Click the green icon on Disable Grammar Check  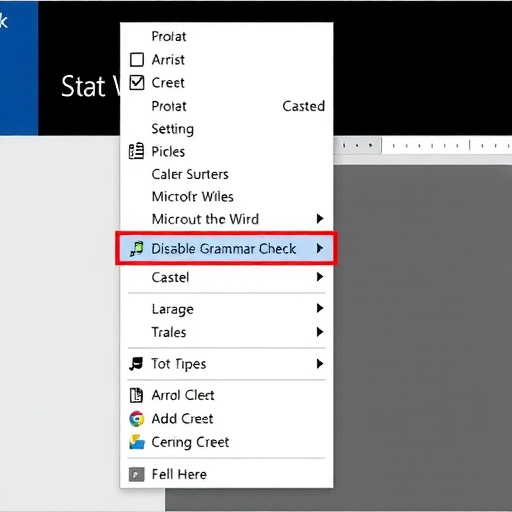137,249
